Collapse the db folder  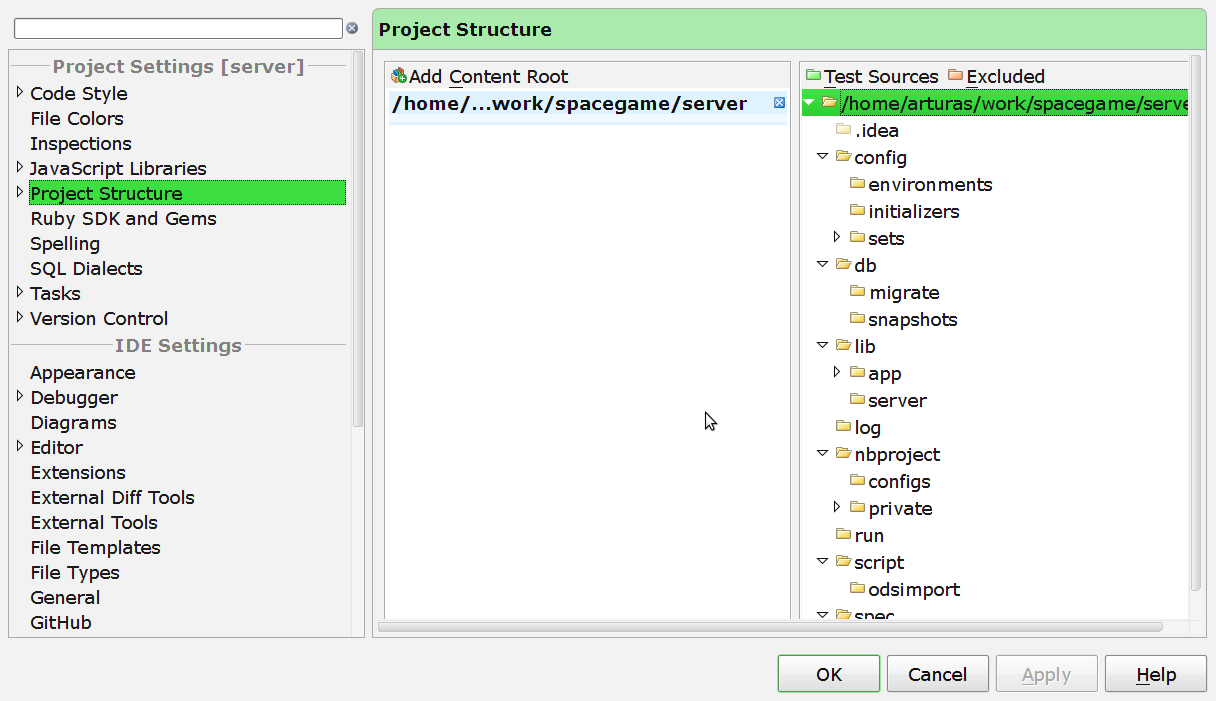pyautogui.click(x=823, y=264)
